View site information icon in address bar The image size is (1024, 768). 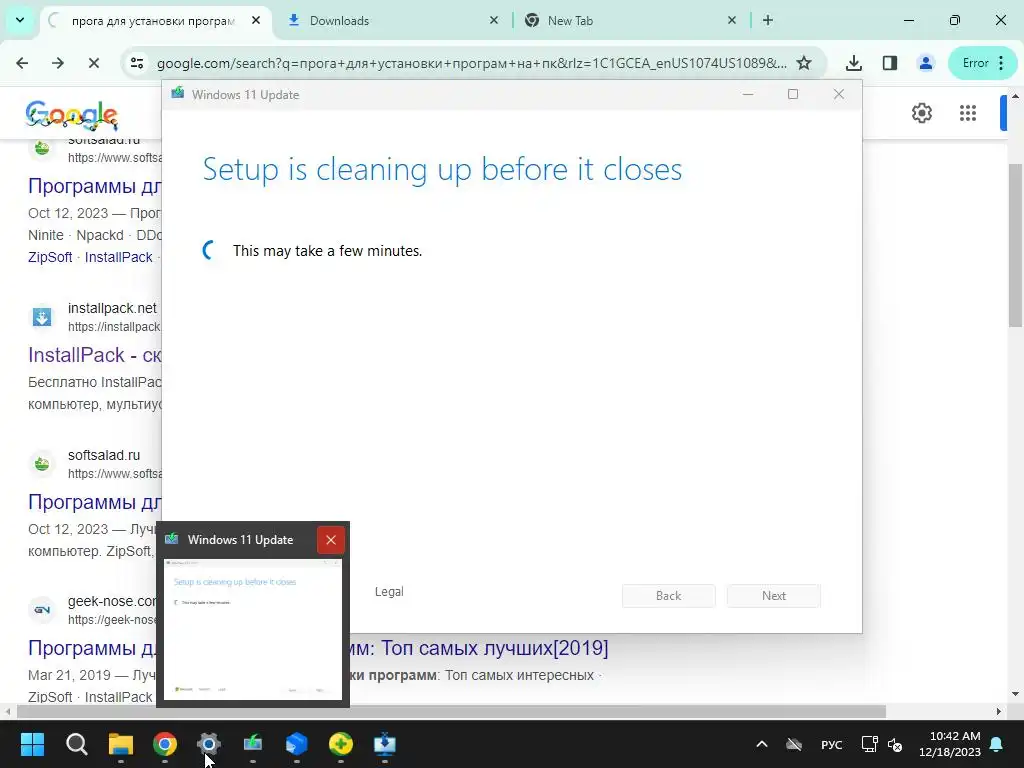(137, 63)
